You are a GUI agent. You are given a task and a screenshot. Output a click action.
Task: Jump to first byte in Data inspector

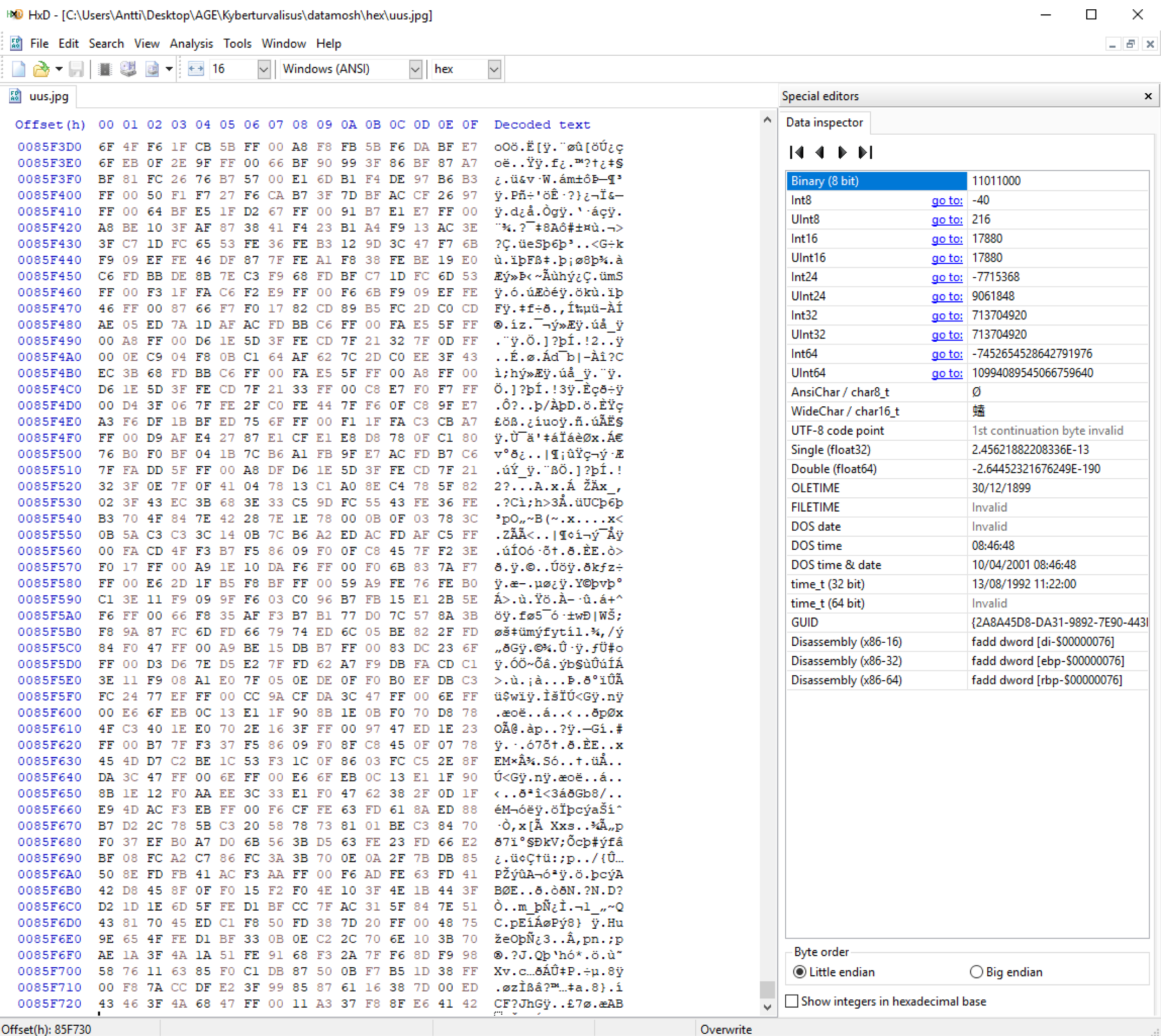[x=797, y=152]
